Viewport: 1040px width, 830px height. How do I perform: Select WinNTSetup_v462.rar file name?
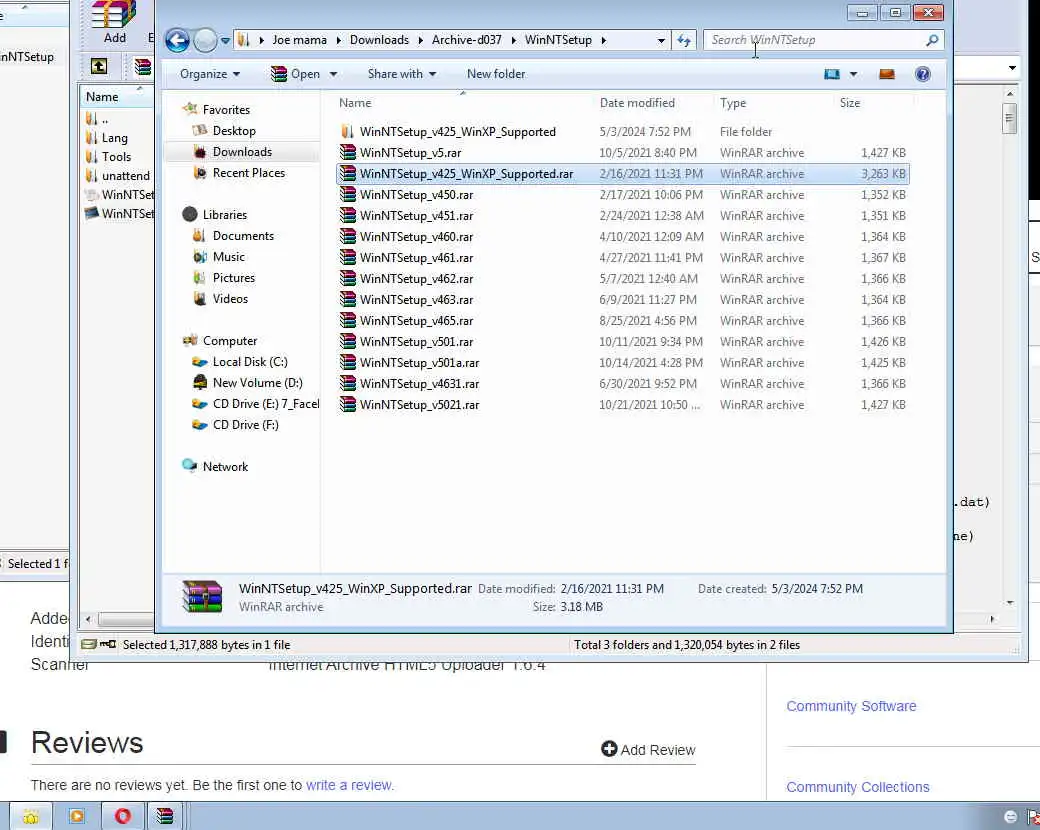tap(417, 279)
